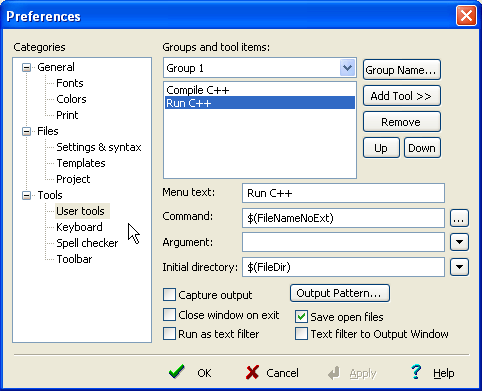Select Keyboard in the Categories tree
This screenshot has width=482, height=391.
79,227
